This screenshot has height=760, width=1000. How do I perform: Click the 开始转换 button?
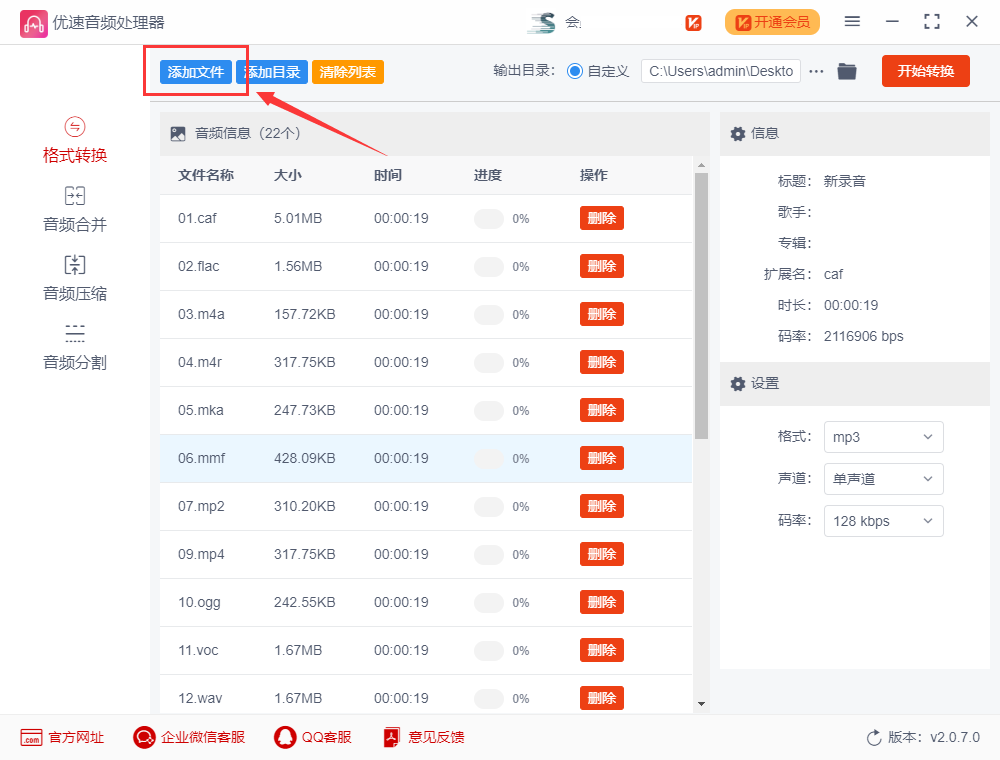click(x=925, y=71)
